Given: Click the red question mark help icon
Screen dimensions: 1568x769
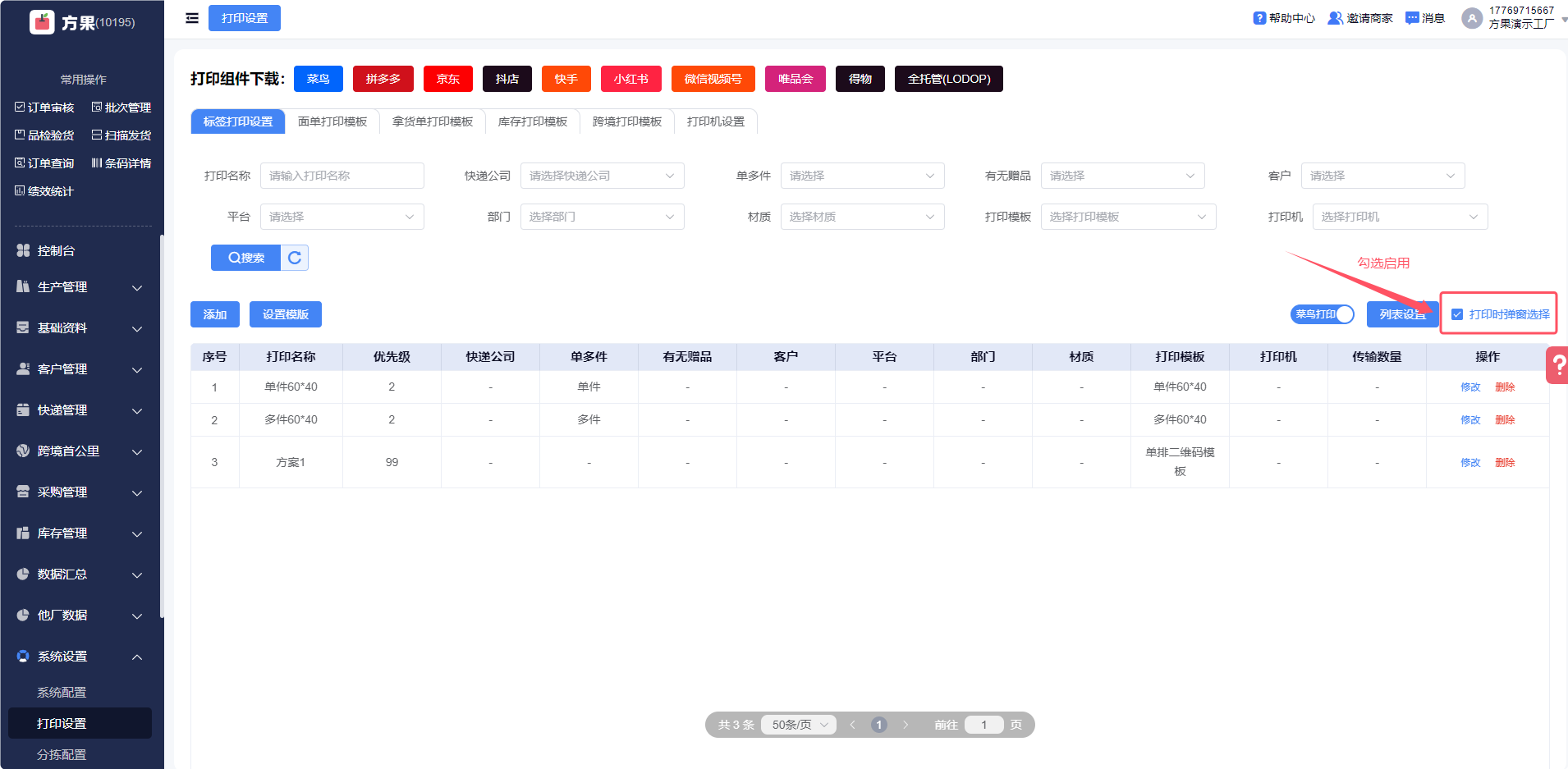Looking at the screenshot, I should pos(1557,365).
